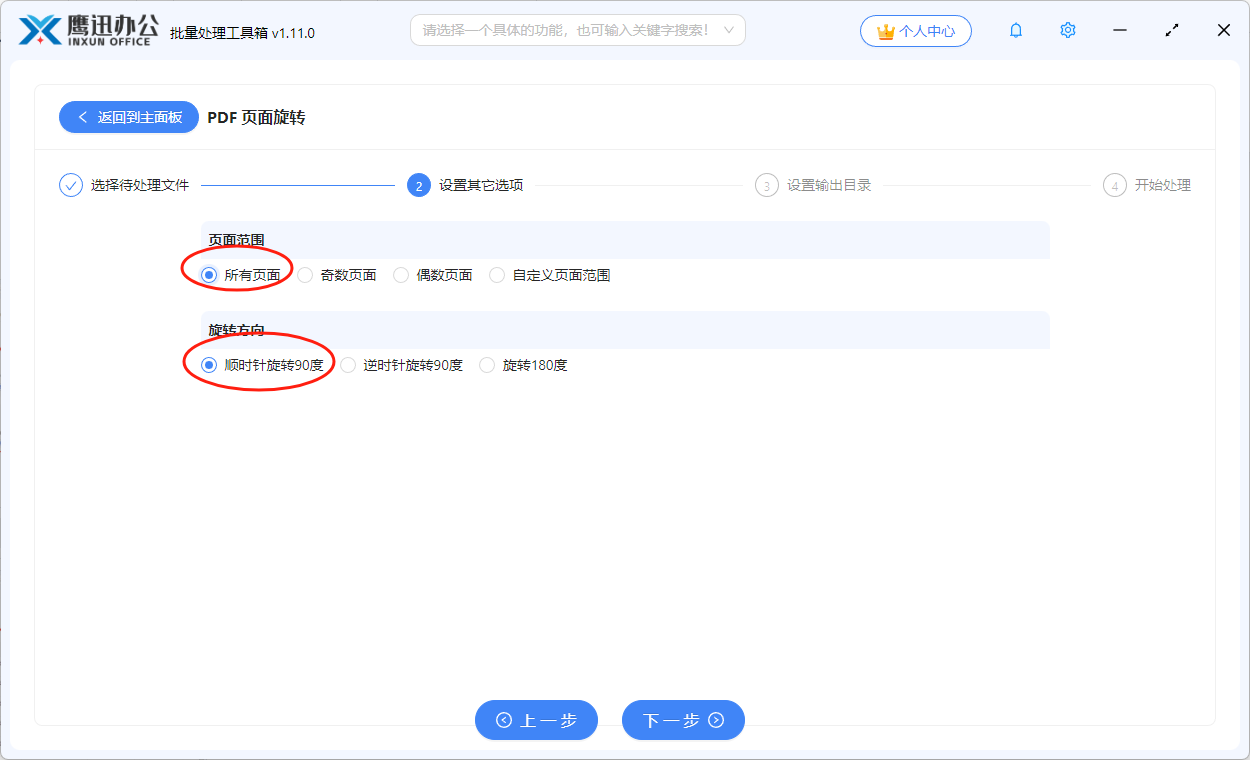Click the 下一步 button
This screenshot has width=1250, height=760.
pos(683,720)
